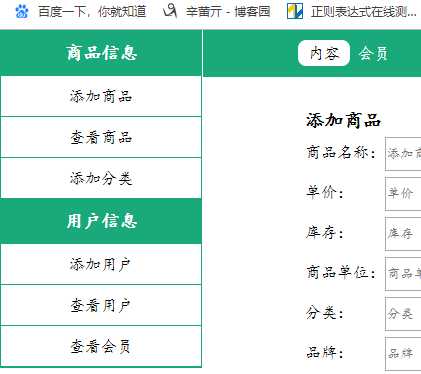The height and width of the screenshot is (374, 421).
Task: Focus the 分类 input field
Action: (x=403, y=314)
